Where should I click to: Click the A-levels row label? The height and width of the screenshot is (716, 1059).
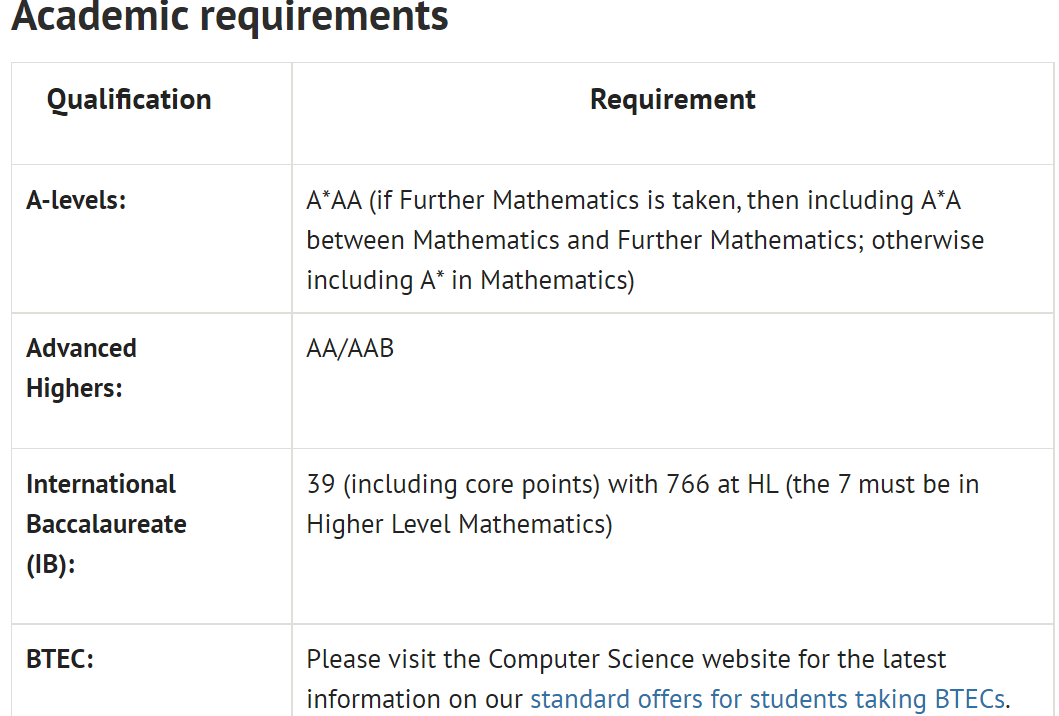[76, 201]
